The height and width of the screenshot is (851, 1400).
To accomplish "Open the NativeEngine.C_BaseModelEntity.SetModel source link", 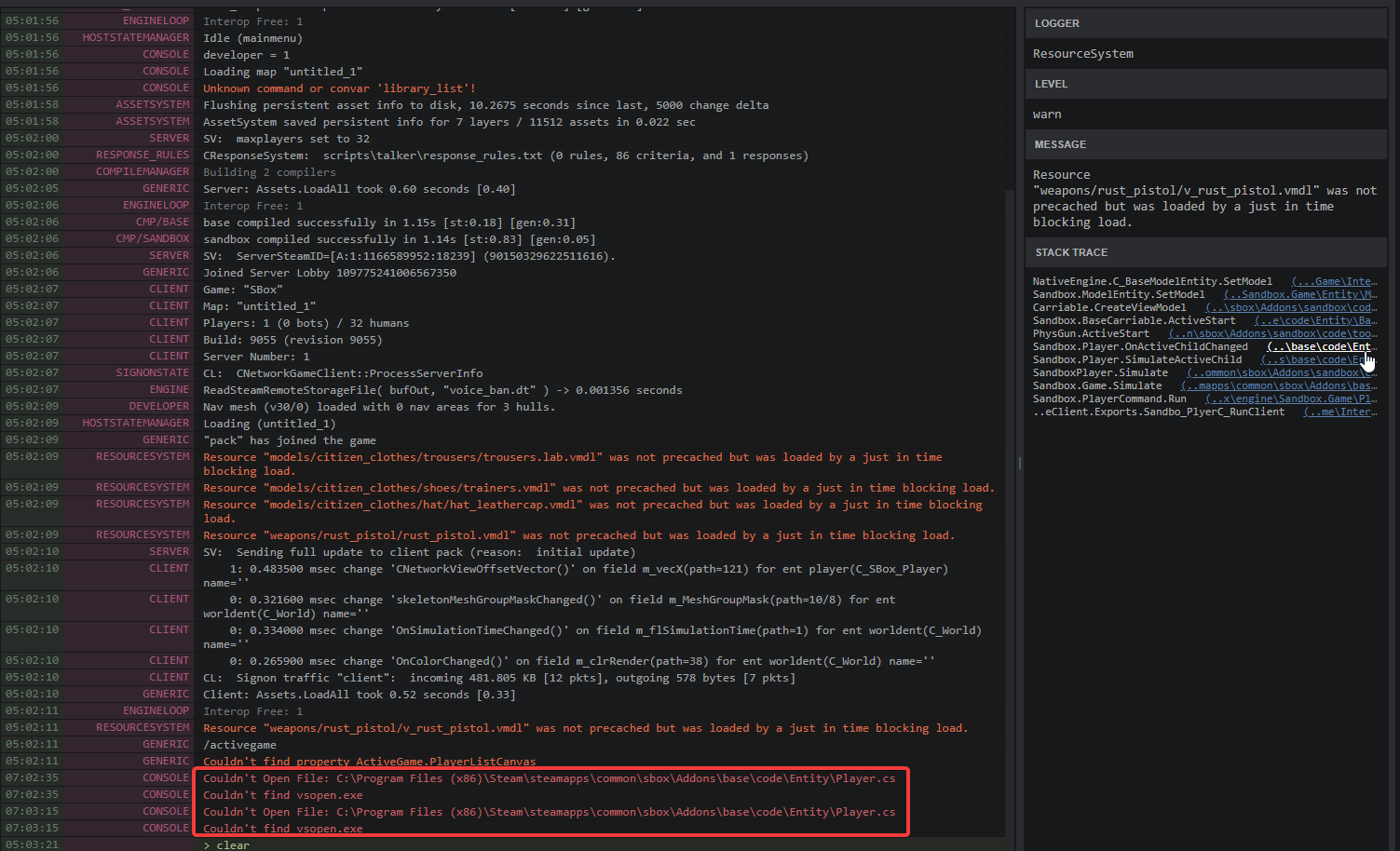I will (x=1334, y=280).
